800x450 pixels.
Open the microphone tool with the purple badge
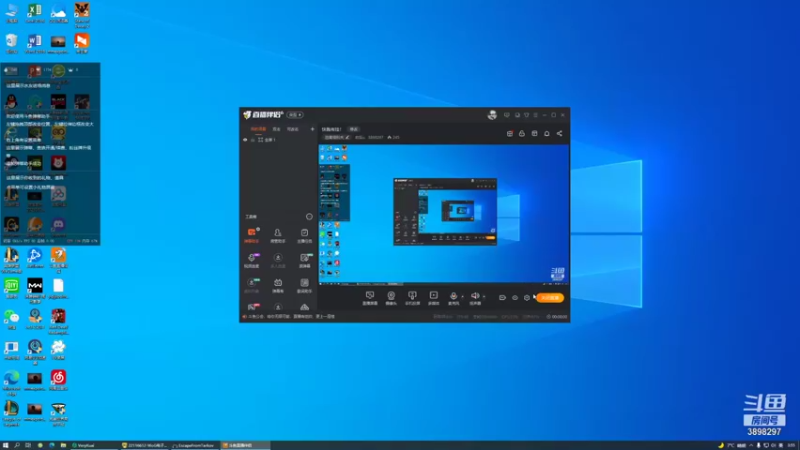pyautogui.click(x=252, y=260)
